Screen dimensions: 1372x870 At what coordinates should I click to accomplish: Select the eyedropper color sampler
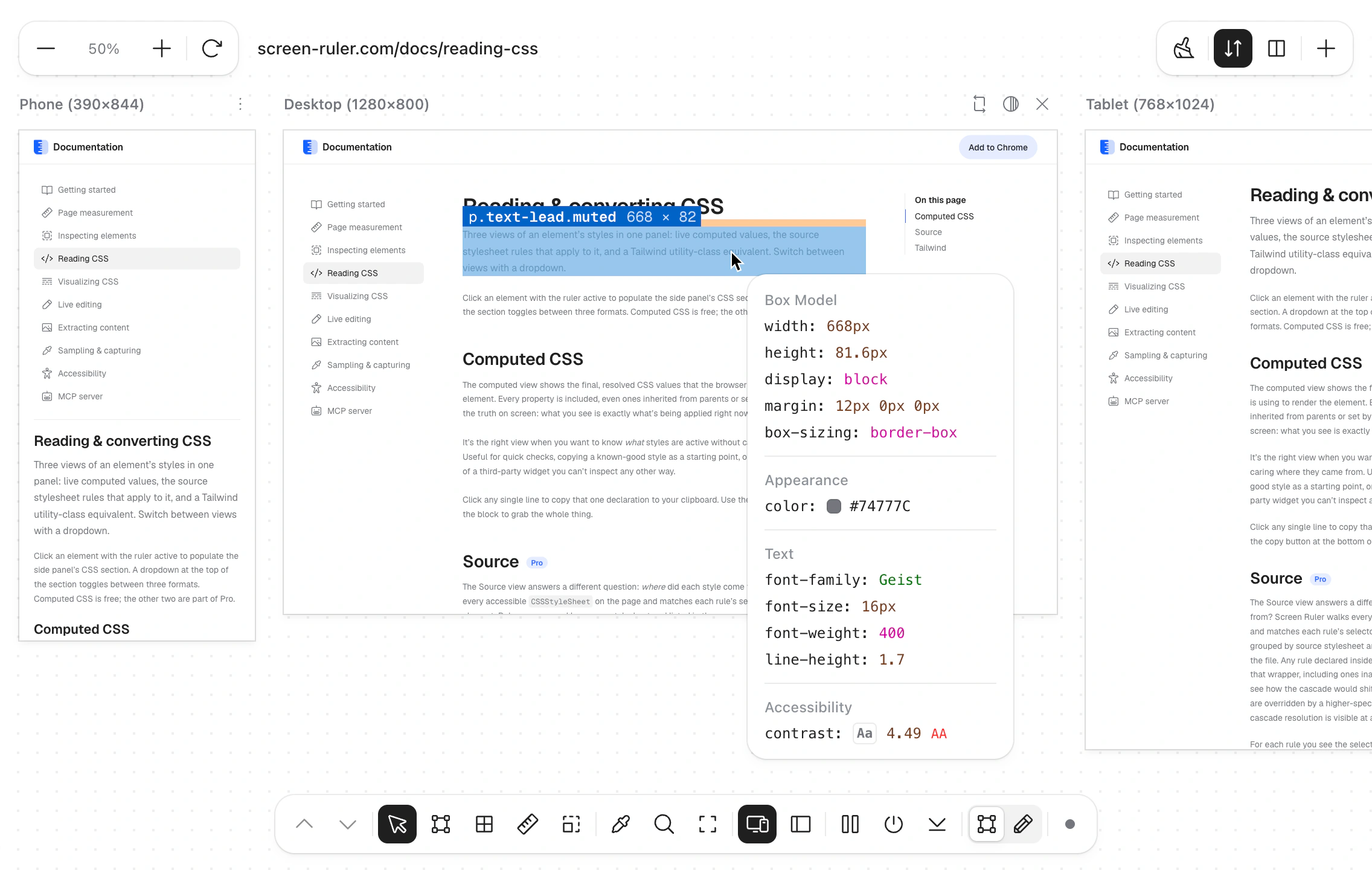[621, 824]
